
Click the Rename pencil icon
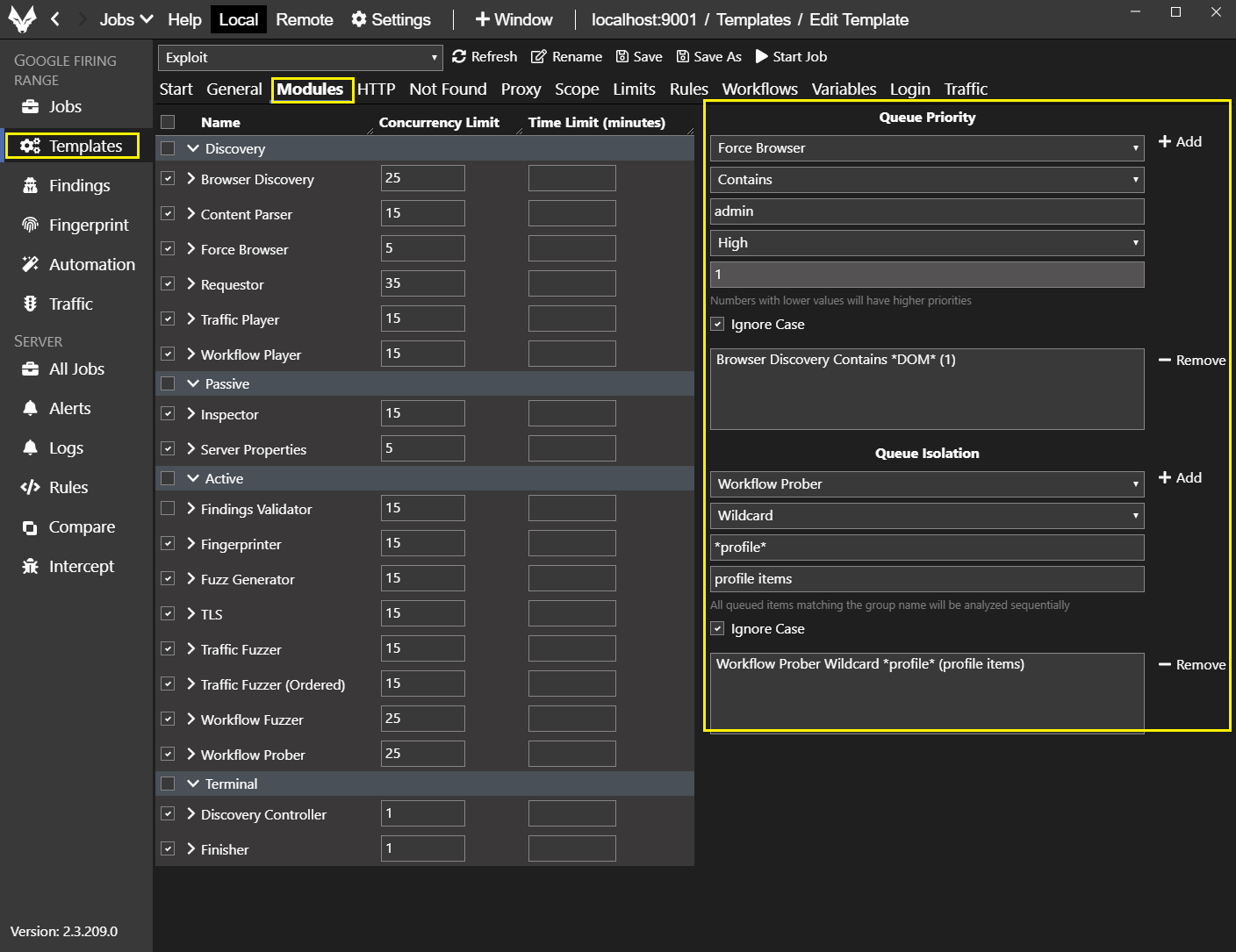[x=538, y=57]
